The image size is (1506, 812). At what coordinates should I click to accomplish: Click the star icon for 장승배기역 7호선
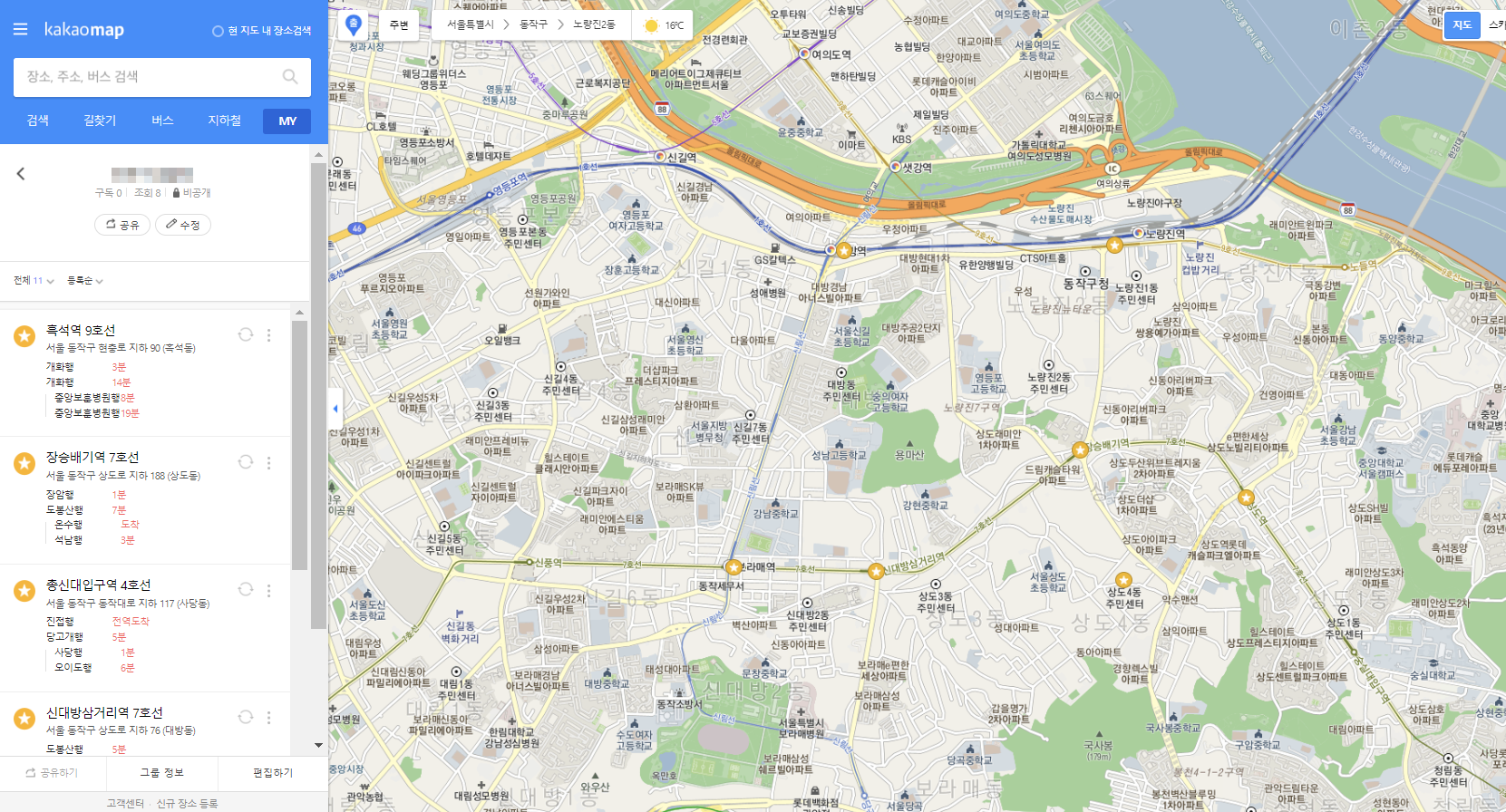24,463
